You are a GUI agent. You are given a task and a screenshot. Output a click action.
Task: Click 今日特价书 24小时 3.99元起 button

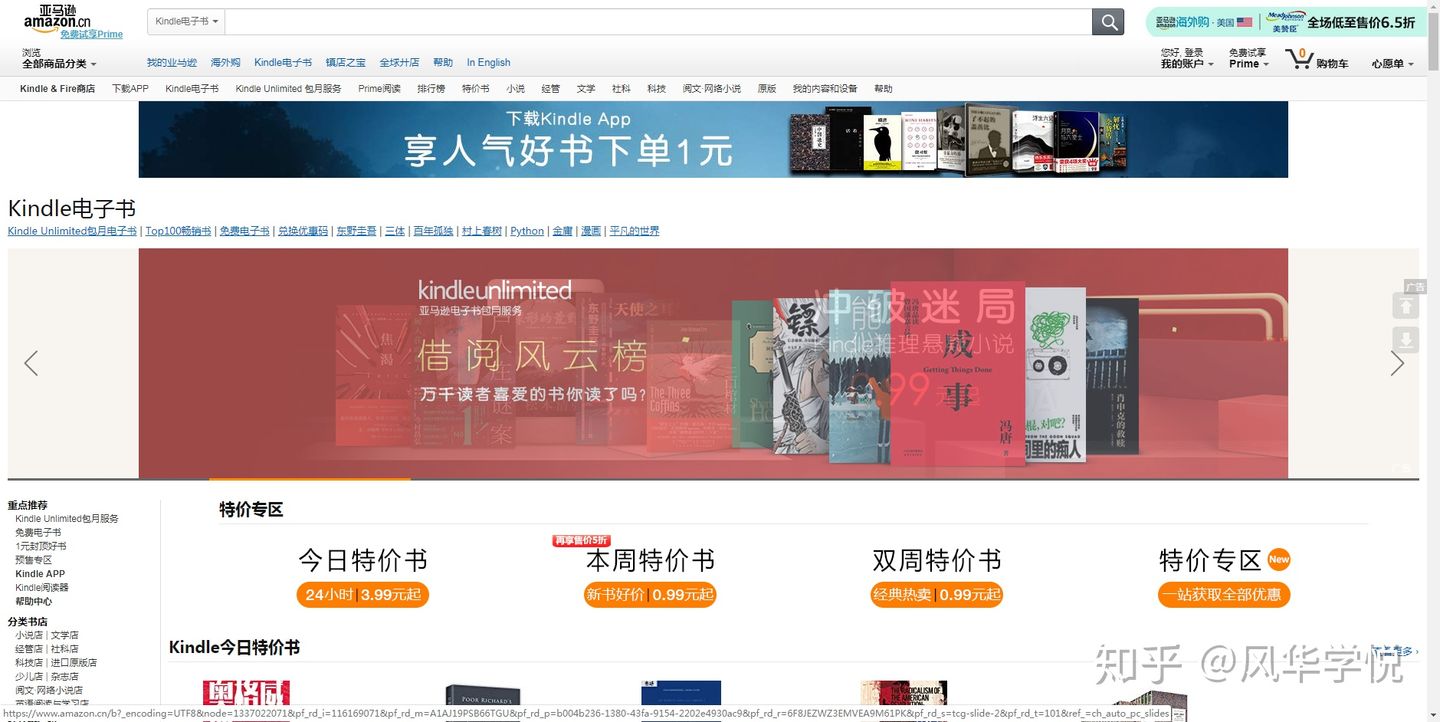click(363, 594)
